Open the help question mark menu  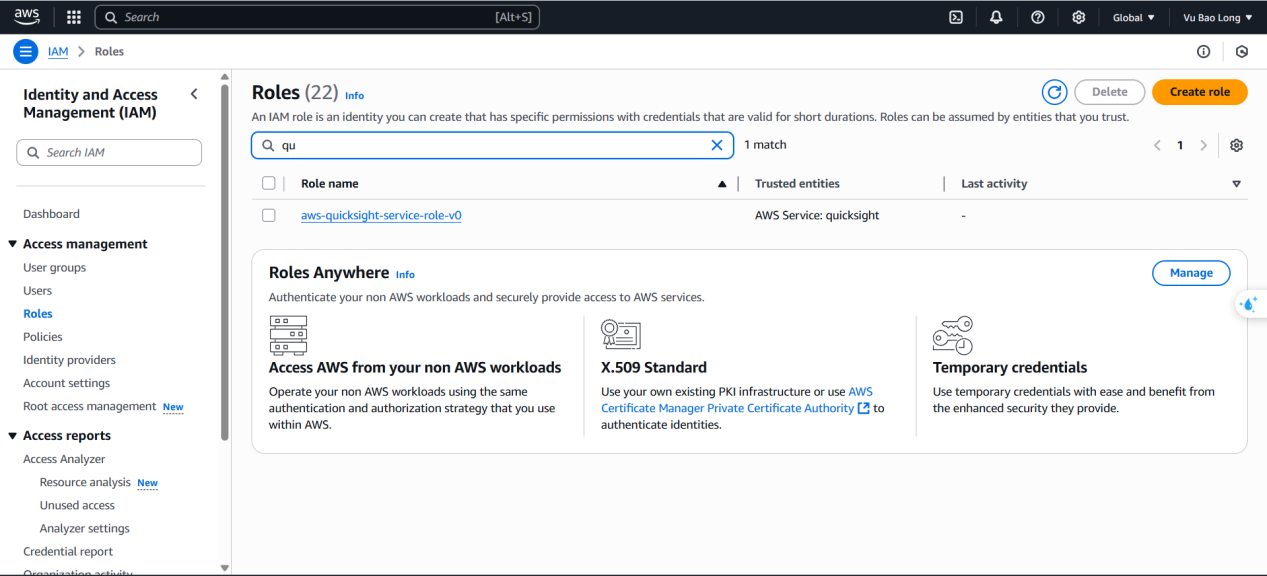point(1038,17)
